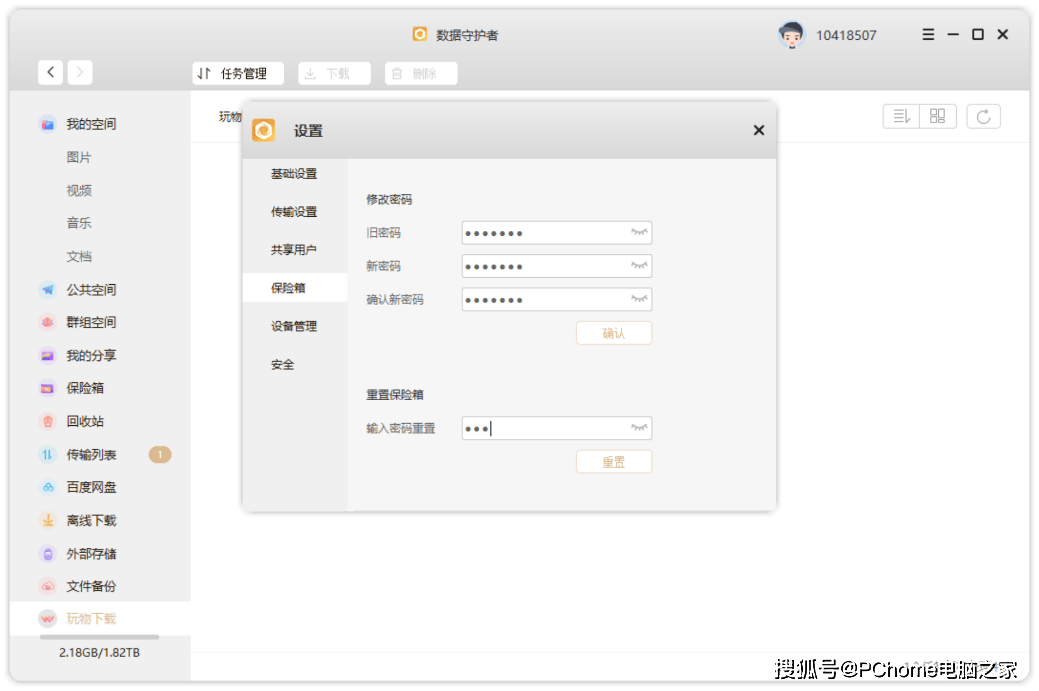Click the 下载 toolbar button
Screen dimensions: 1039x691
pos(334,74)
